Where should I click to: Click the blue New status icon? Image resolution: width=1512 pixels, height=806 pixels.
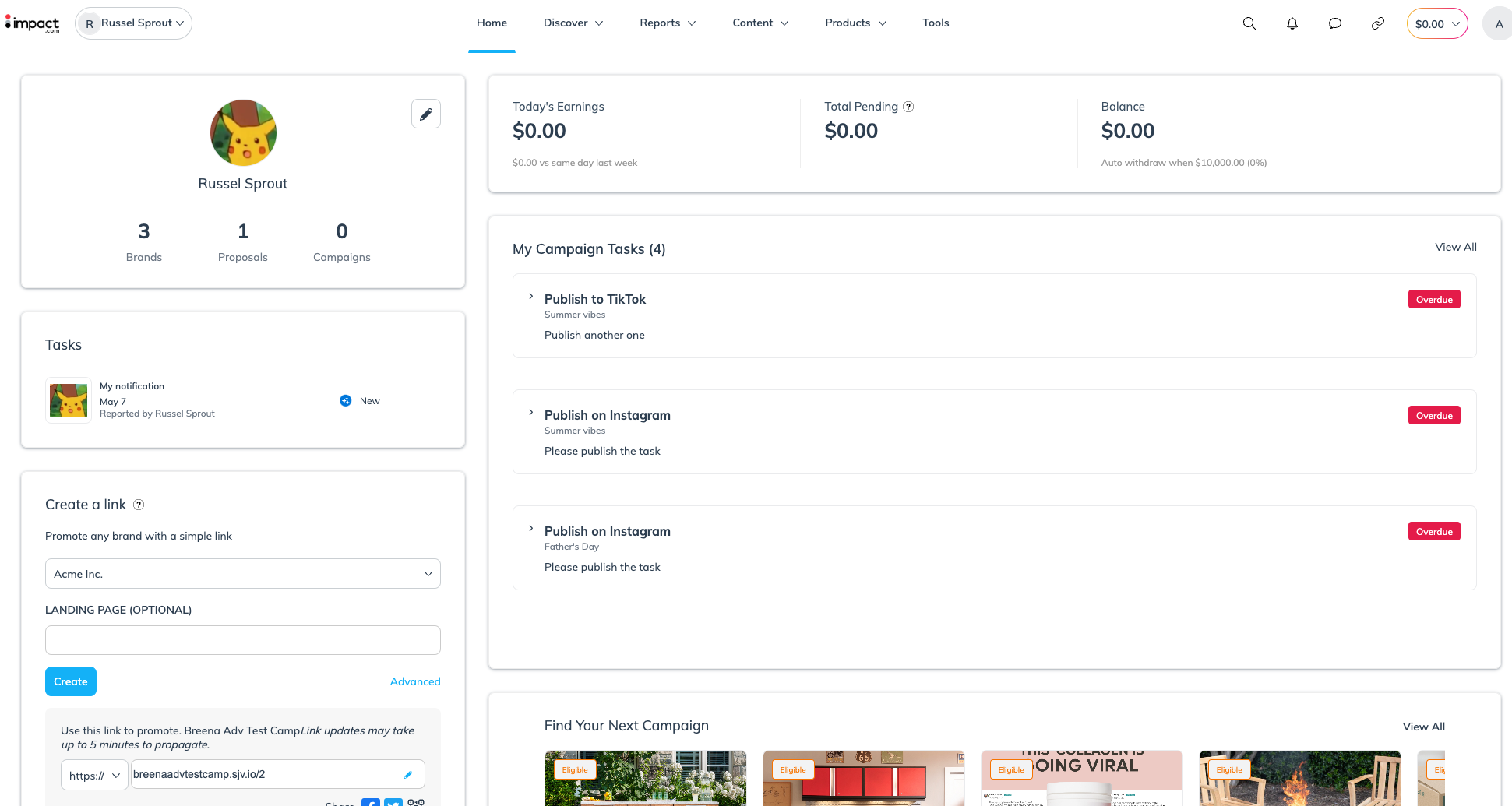pyautogui.click(x=346, y=400)
